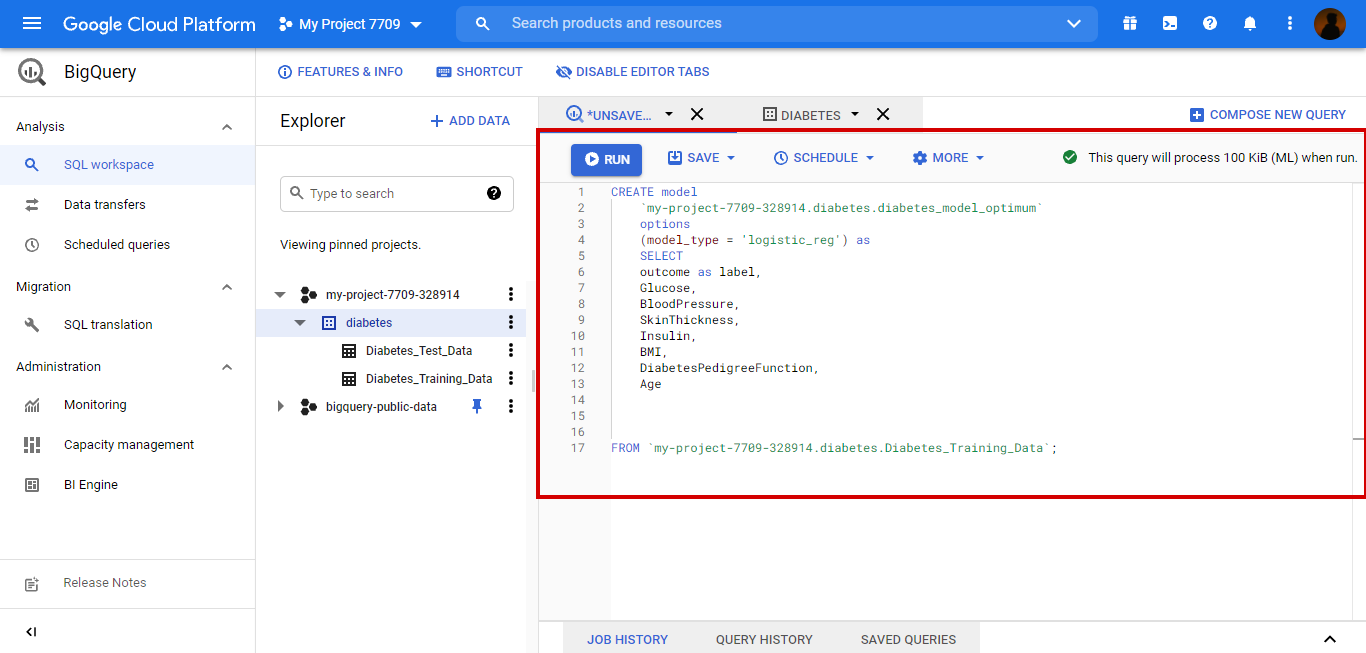
Task: Select the Diabetes_Test_Data table
Action: pos(419,351)
